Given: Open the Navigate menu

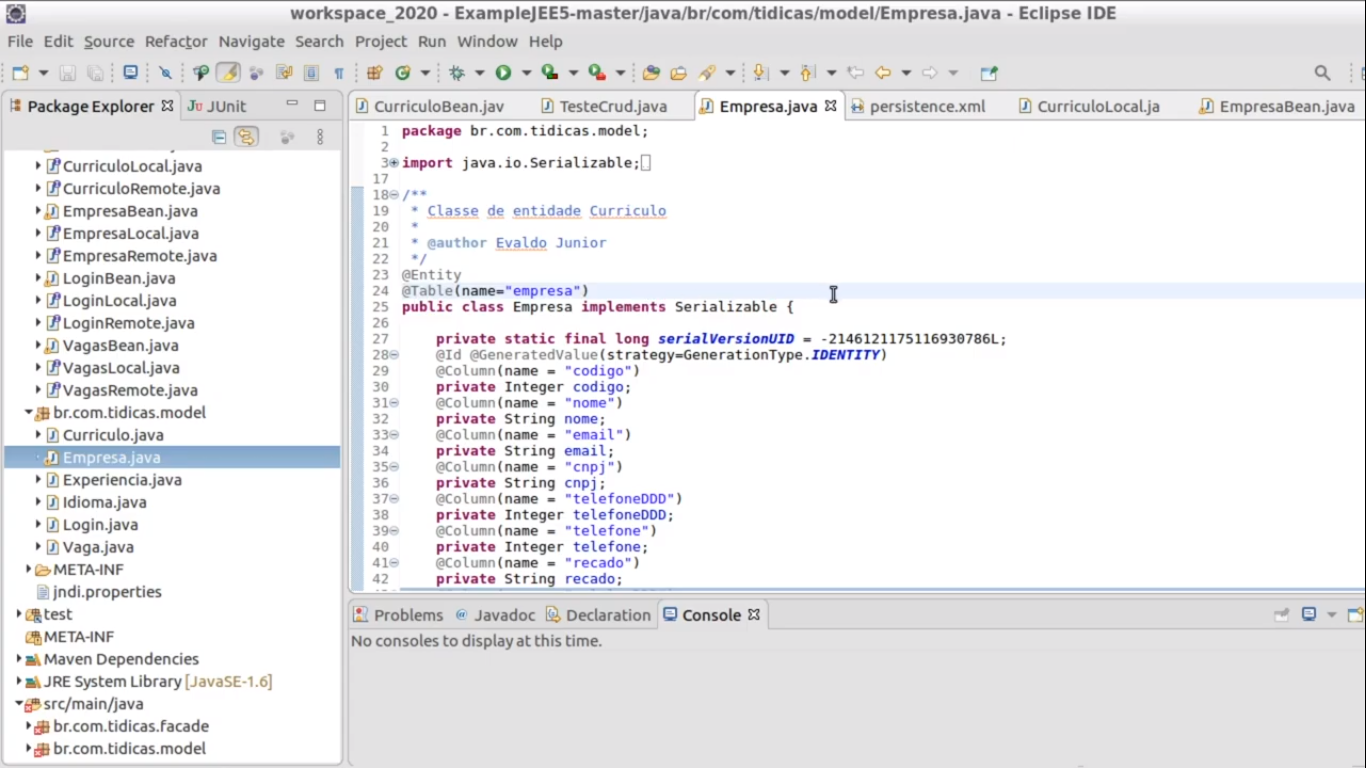Looking at the screenshot, I should click(x=252, y=41).
